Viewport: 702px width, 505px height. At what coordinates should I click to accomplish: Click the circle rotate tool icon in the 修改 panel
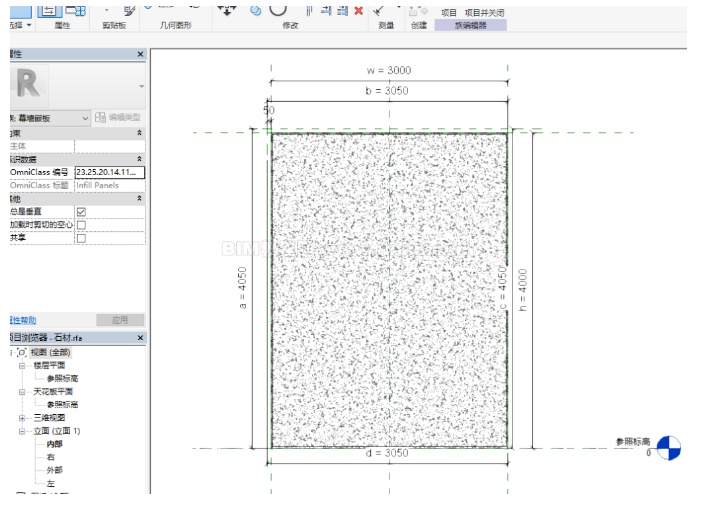(x=278, y=9)
